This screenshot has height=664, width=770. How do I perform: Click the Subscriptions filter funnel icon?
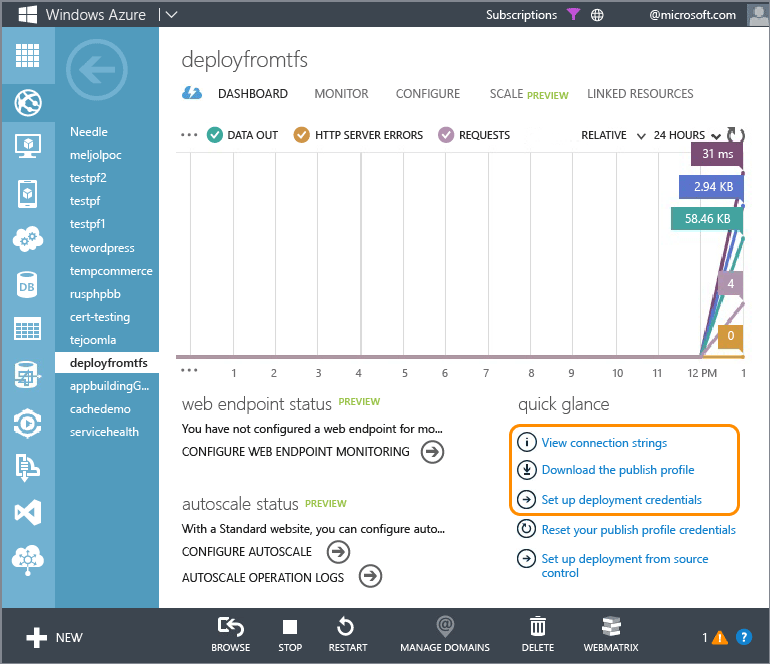tap(573, 14)
